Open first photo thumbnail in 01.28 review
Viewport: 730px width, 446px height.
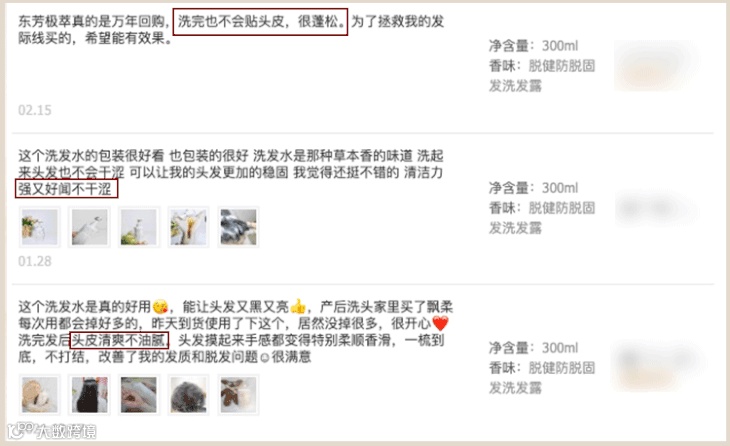point(40,227)
